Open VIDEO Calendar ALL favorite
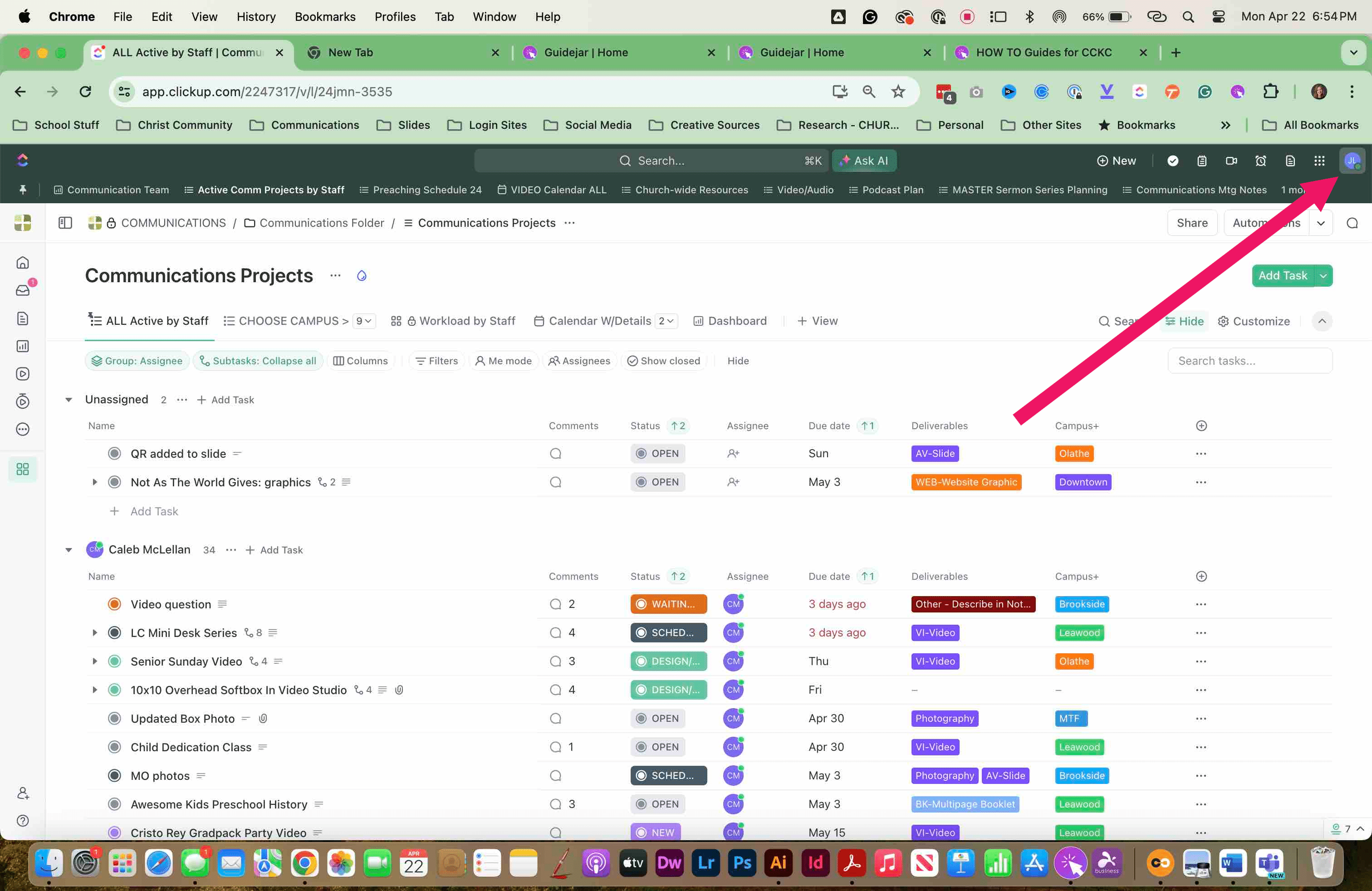1372x891 pixels. point(552,190)
